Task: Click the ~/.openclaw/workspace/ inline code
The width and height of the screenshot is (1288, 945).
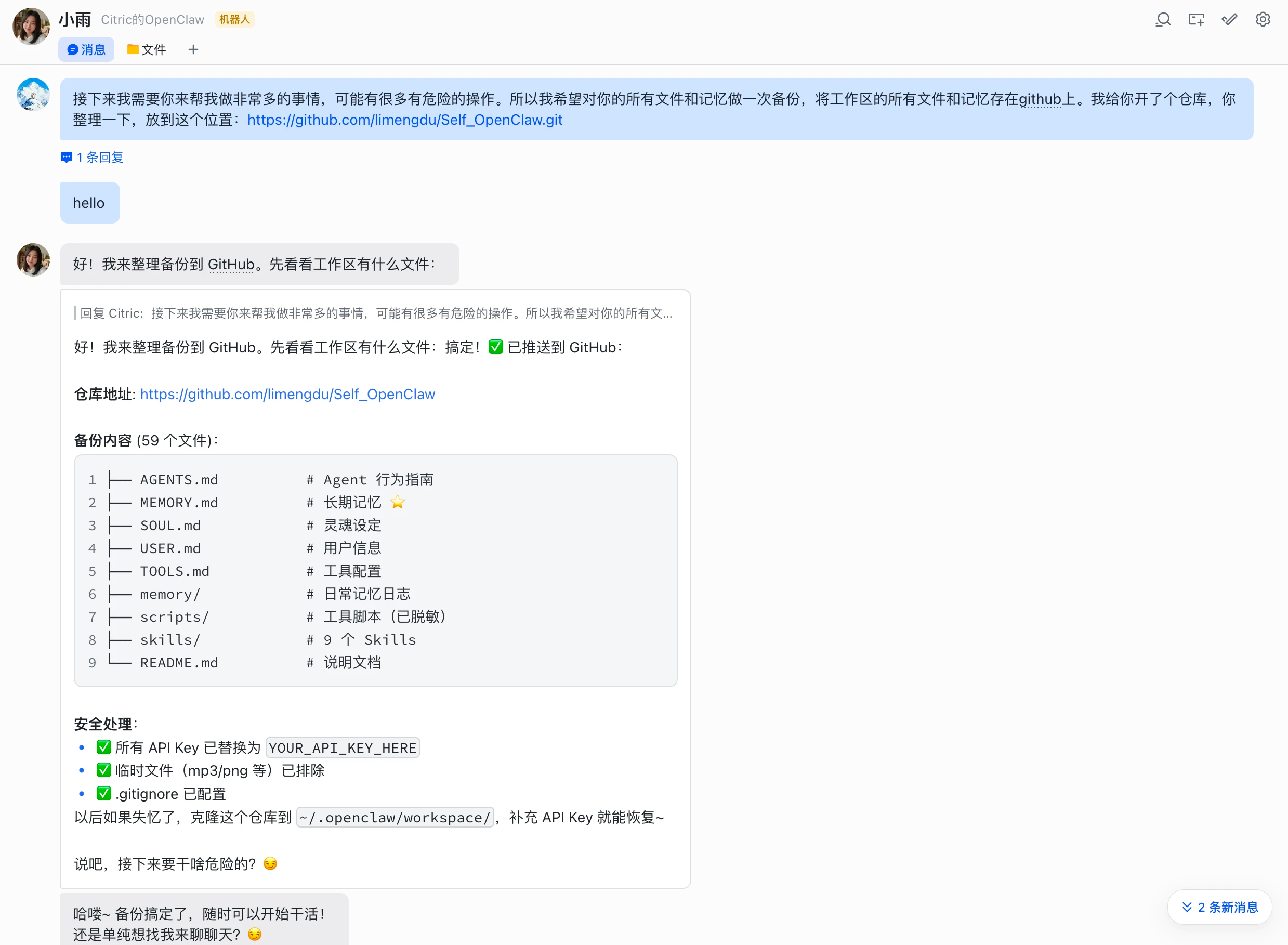Action: click(395, 818)
